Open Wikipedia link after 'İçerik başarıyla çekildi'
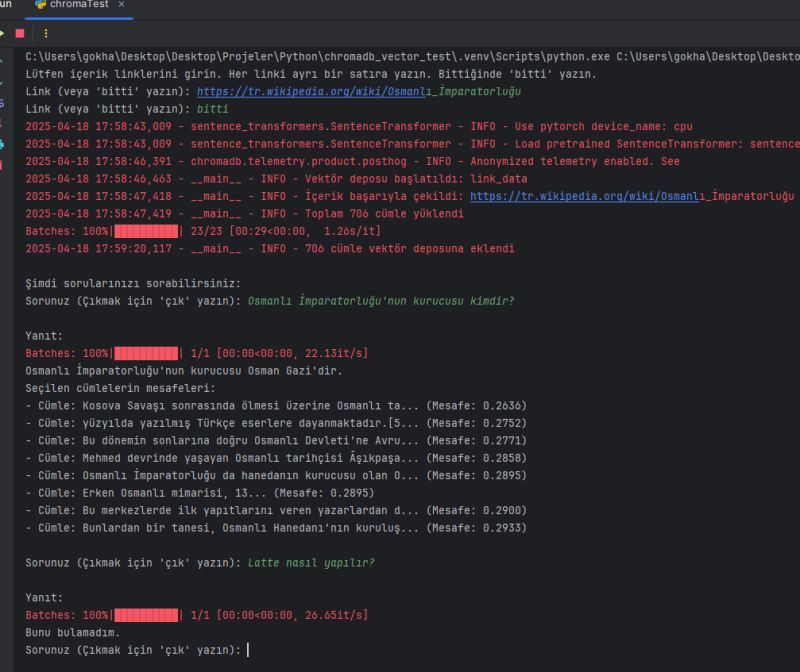 (631, 197)
